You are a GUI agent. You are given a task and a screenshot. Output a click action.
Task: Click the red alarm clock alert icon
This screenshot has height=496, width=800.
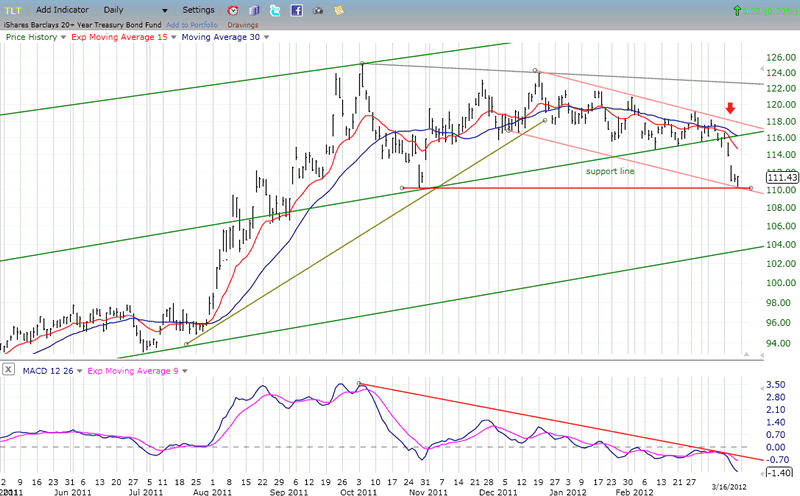pos(233,10)
